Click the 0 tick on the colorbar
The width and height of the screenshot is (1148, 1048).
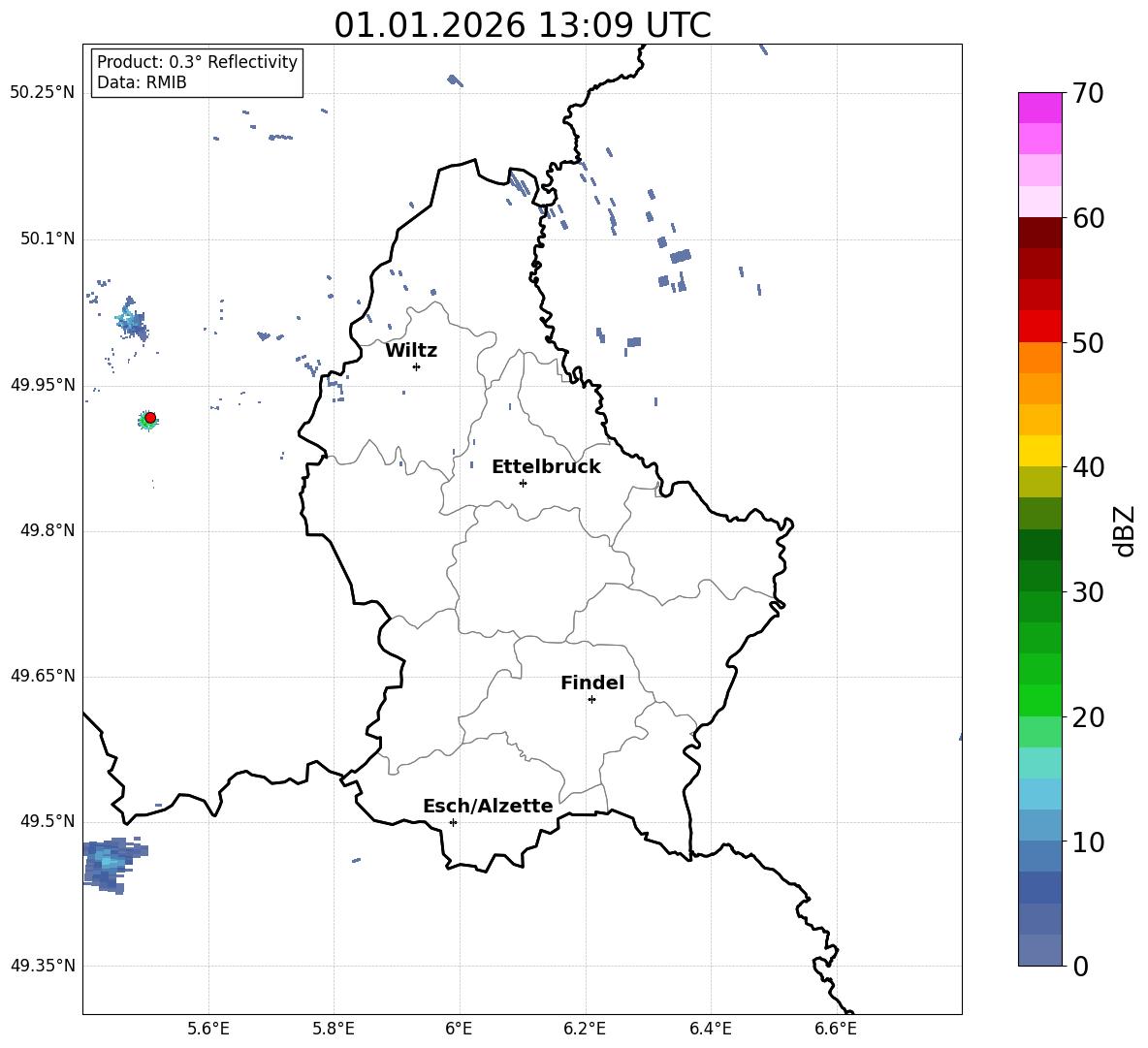click(1081, 967)
